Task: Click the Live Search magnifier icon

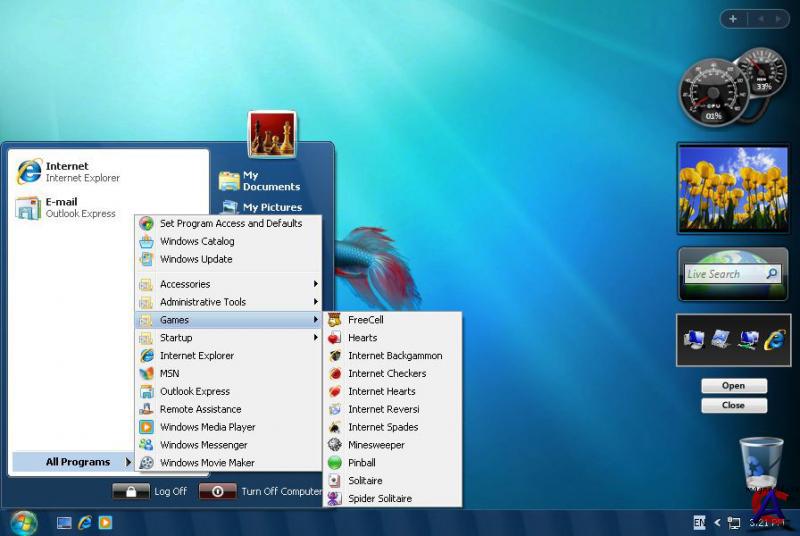Action: (771, 274)
